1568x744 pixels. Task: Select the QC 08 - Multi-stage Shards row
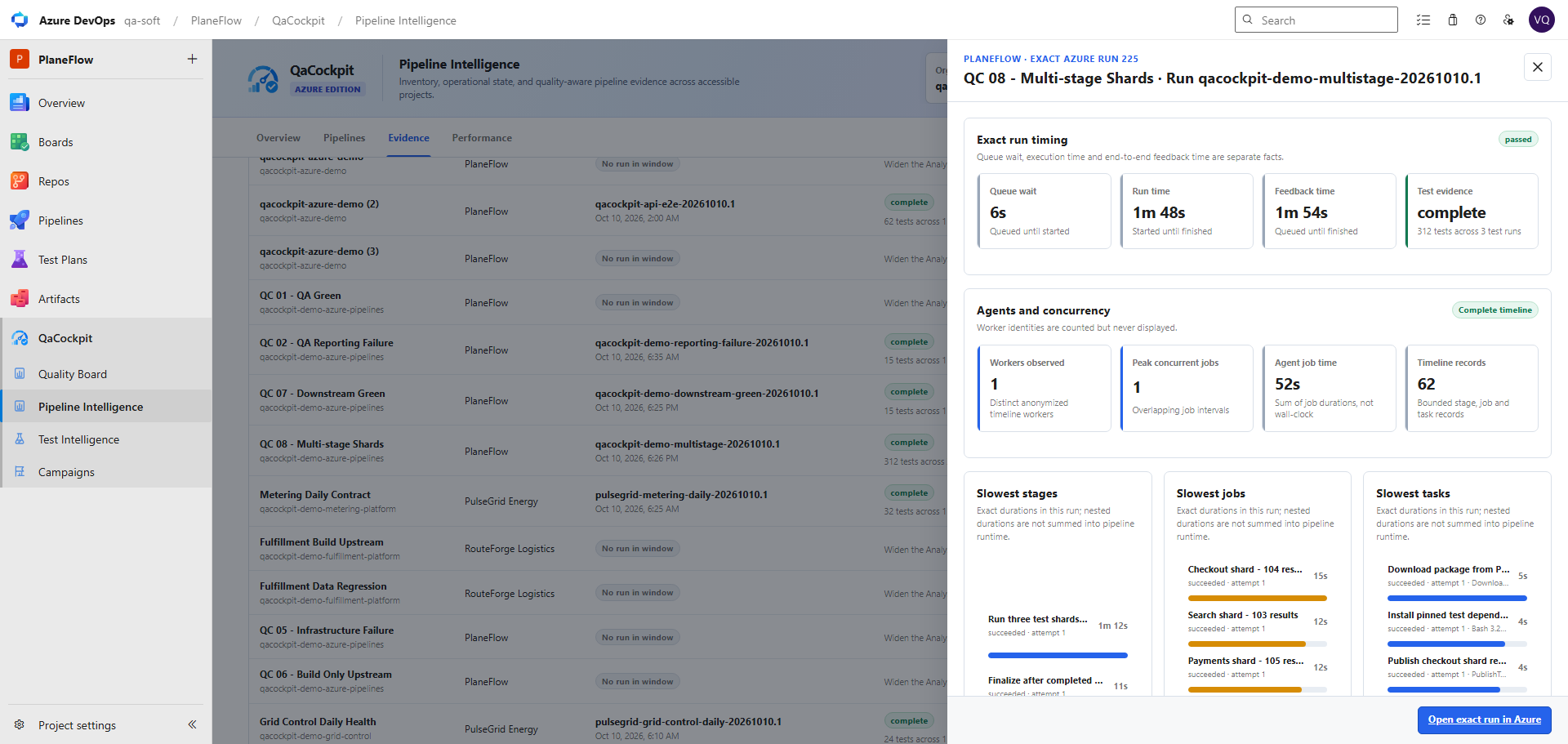point(598,451)
